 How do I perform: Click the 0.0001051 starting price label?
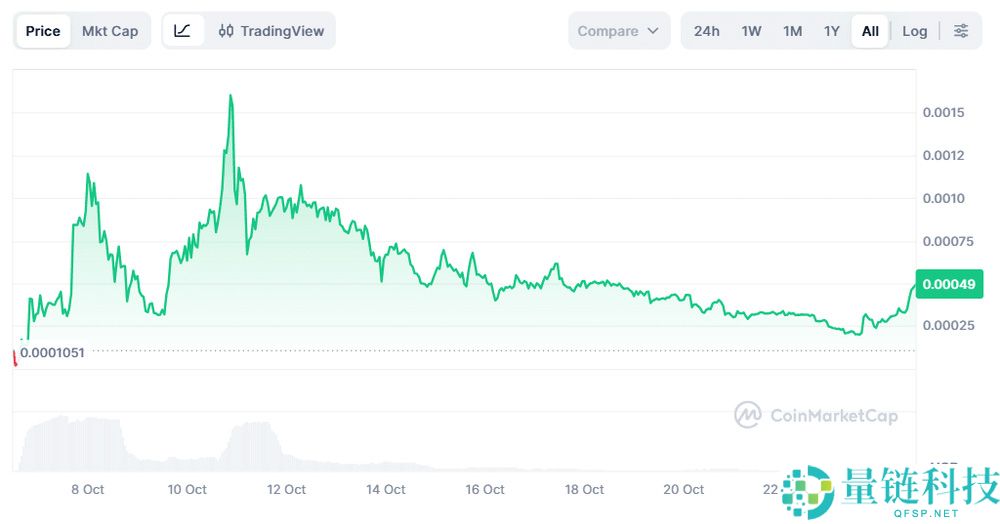click(x=52, y=352)
